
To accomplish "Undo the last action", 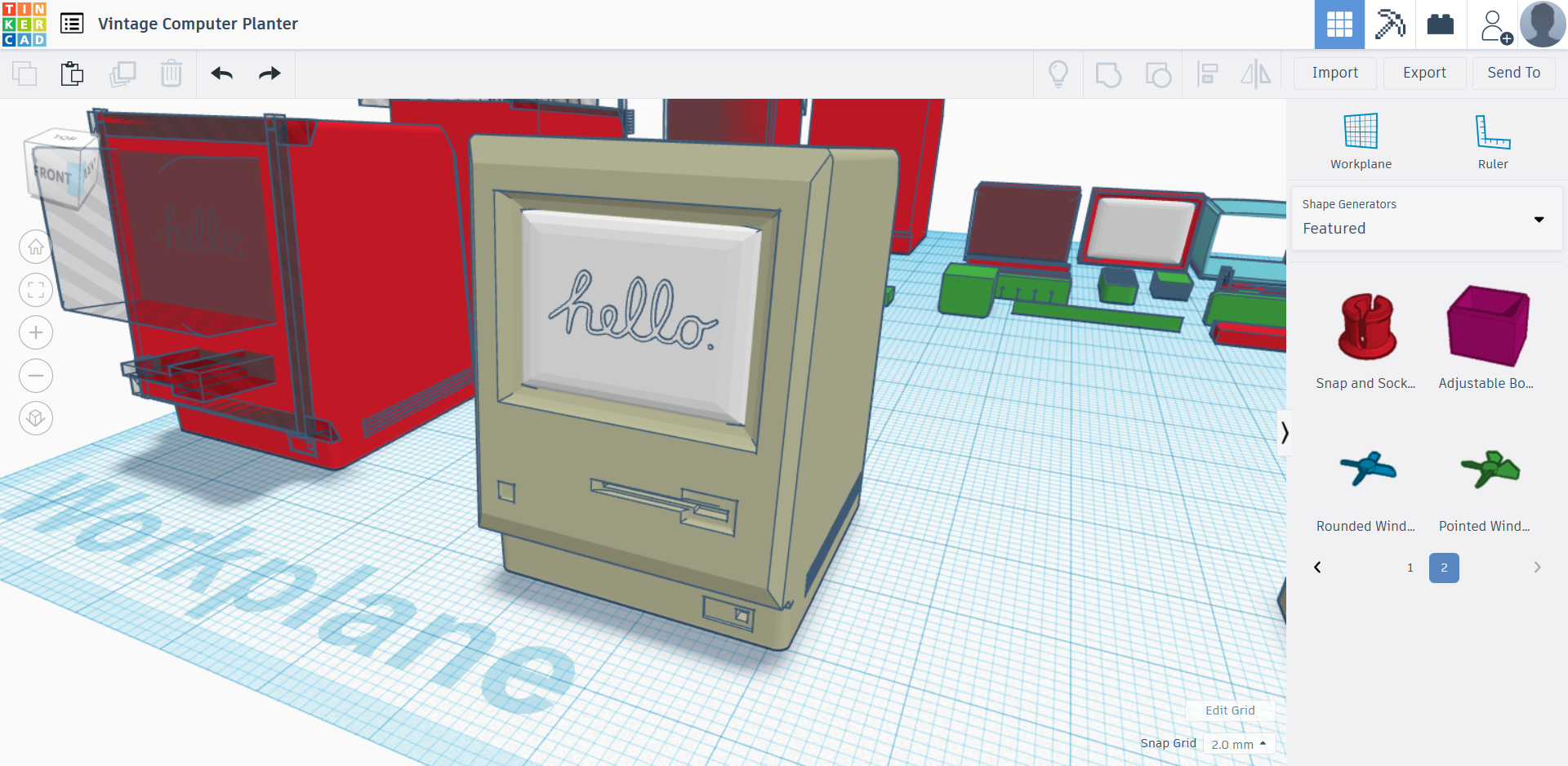I will pos(222,73).
